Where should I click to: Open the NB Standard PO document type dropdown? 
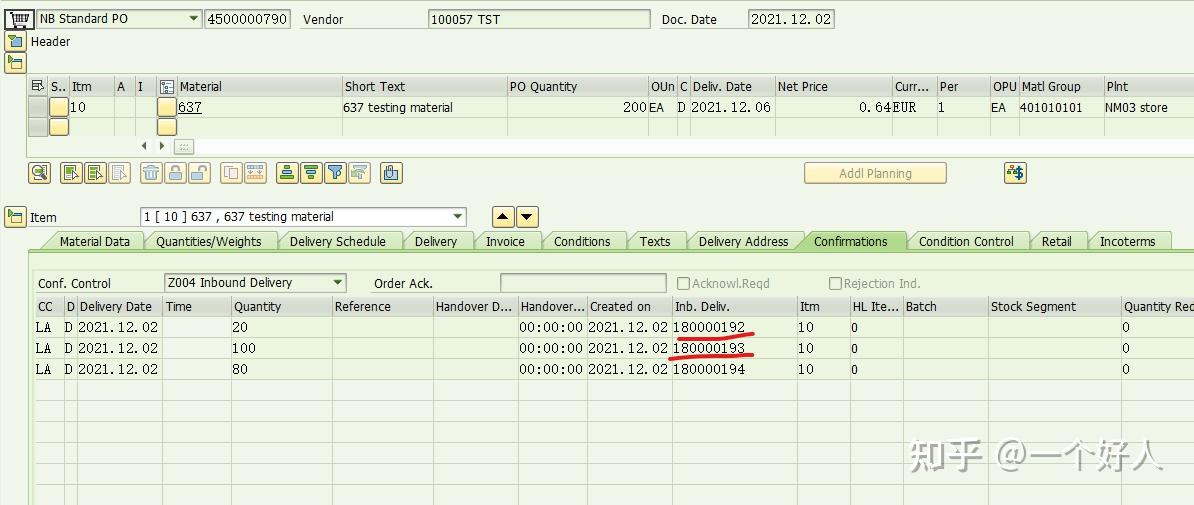click(x=193, y=19)
